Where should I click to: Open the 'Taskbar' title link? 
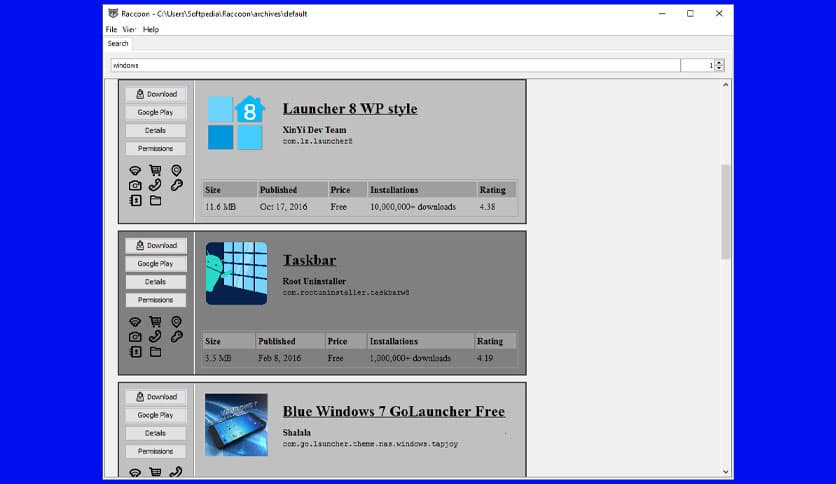pyautogui.click(x=309, y=260)
